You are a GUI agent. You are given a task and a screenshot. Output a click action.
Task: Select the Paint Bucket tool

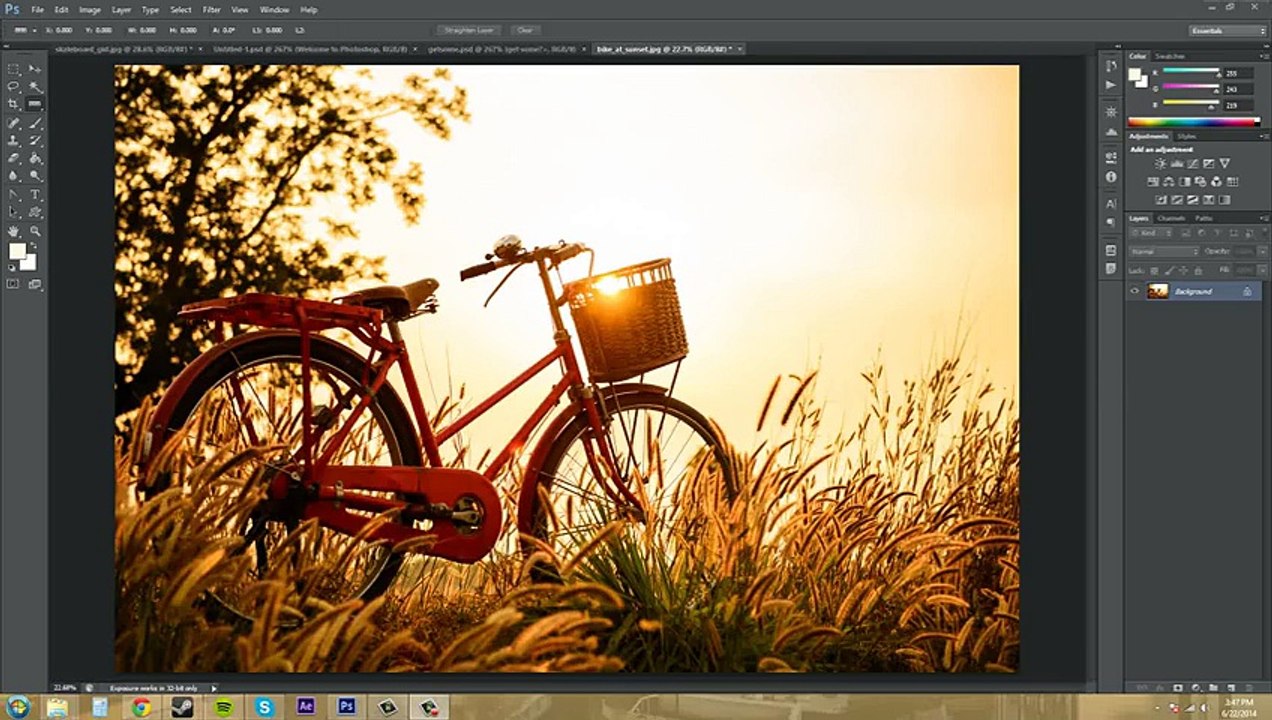(x=35, y=158)
